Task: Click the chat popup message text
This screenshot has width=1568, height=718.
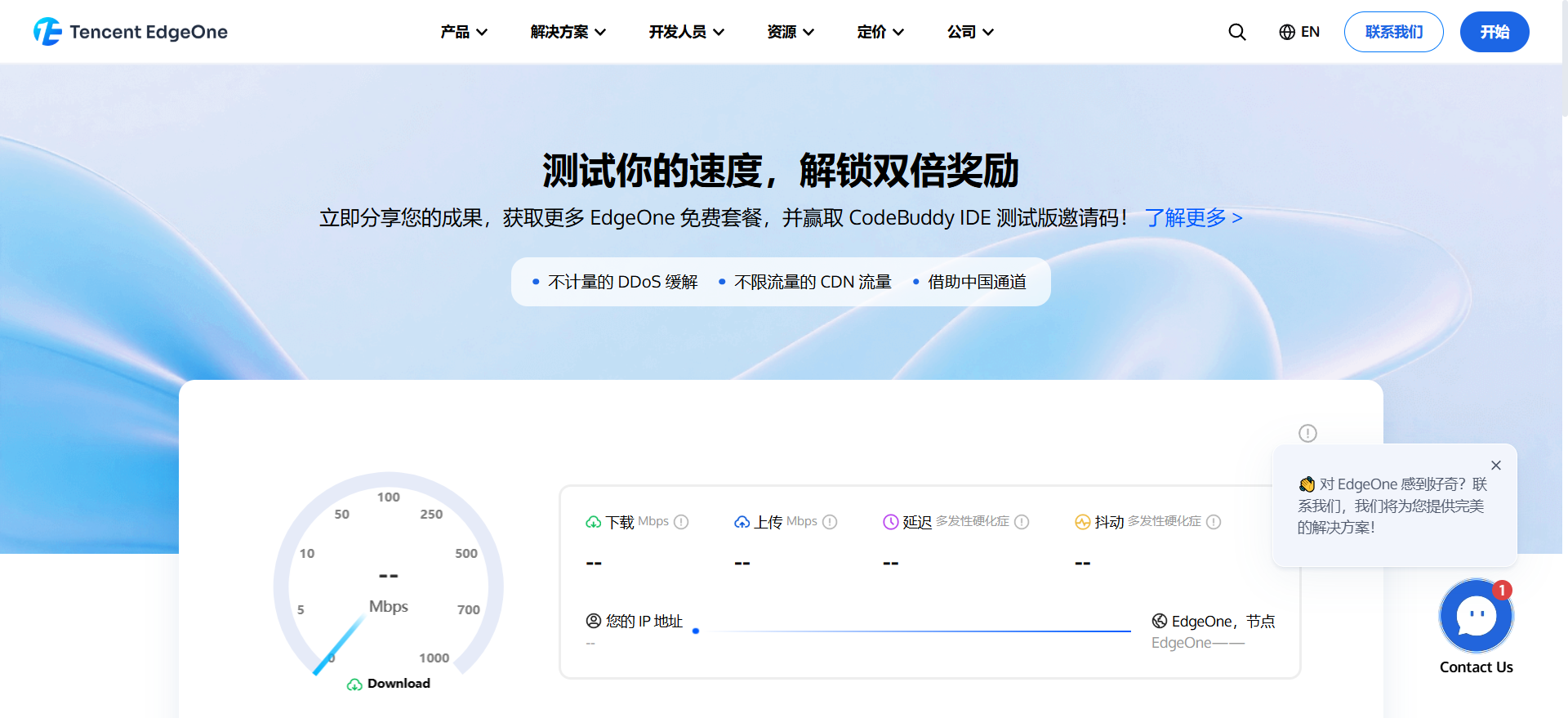Action: point(1392,506)
